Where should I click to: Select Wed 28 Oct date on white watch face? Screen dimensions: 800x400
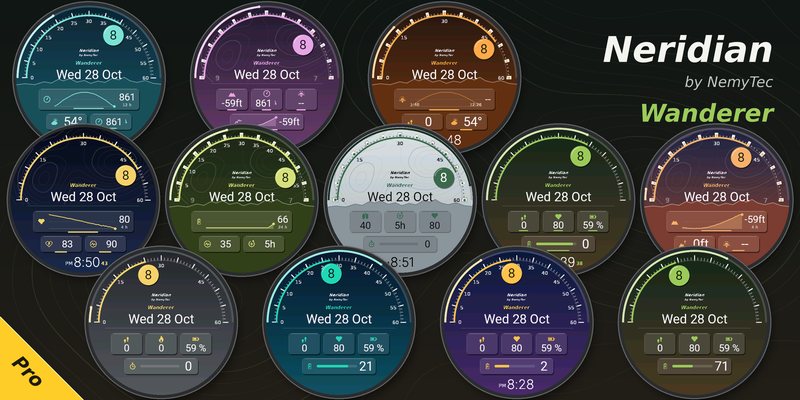(x=401, y=196)
